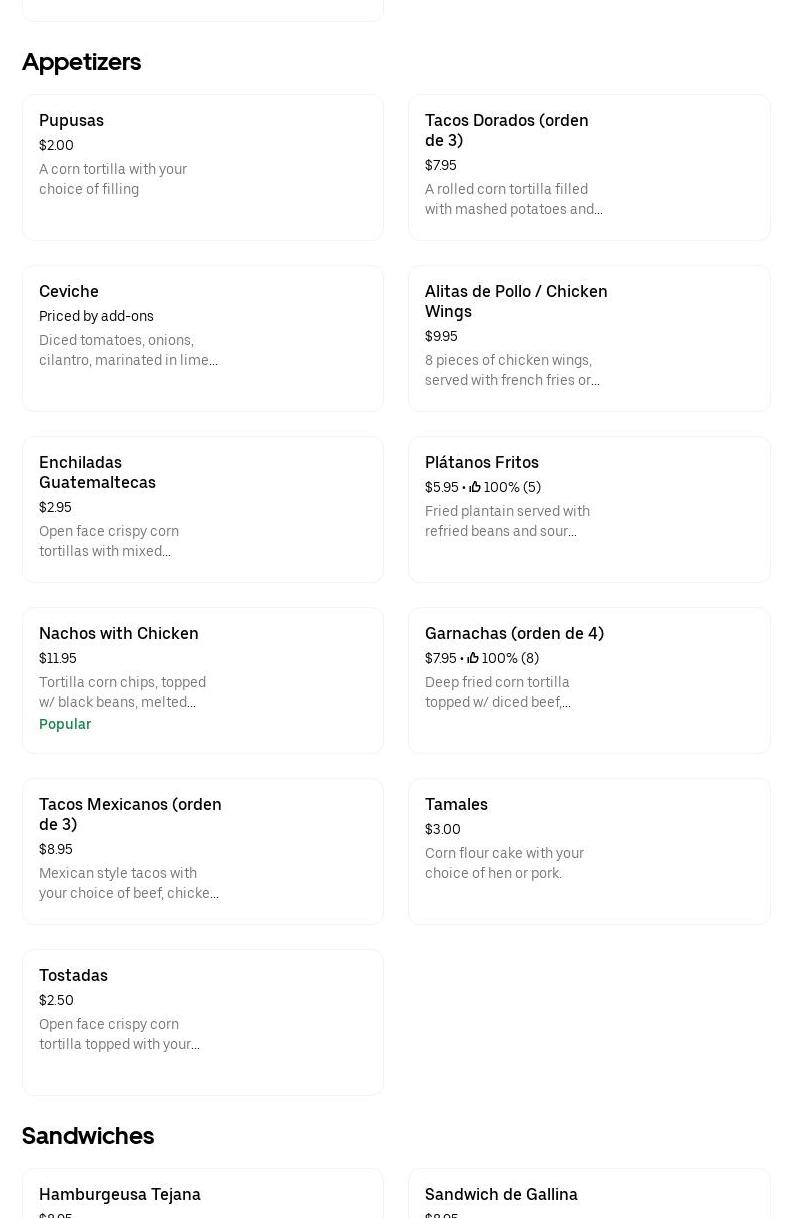Select Tacos Dorados (orden de 3)
The height and width of the screenshot is (1218, 804).
[589, 167]
